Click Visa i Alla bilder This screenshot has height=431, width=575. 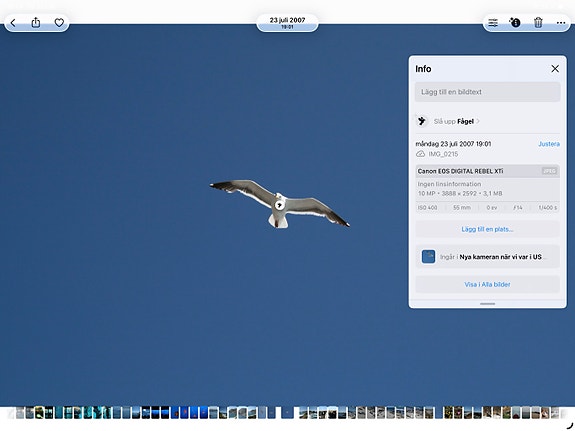[487, 284]
